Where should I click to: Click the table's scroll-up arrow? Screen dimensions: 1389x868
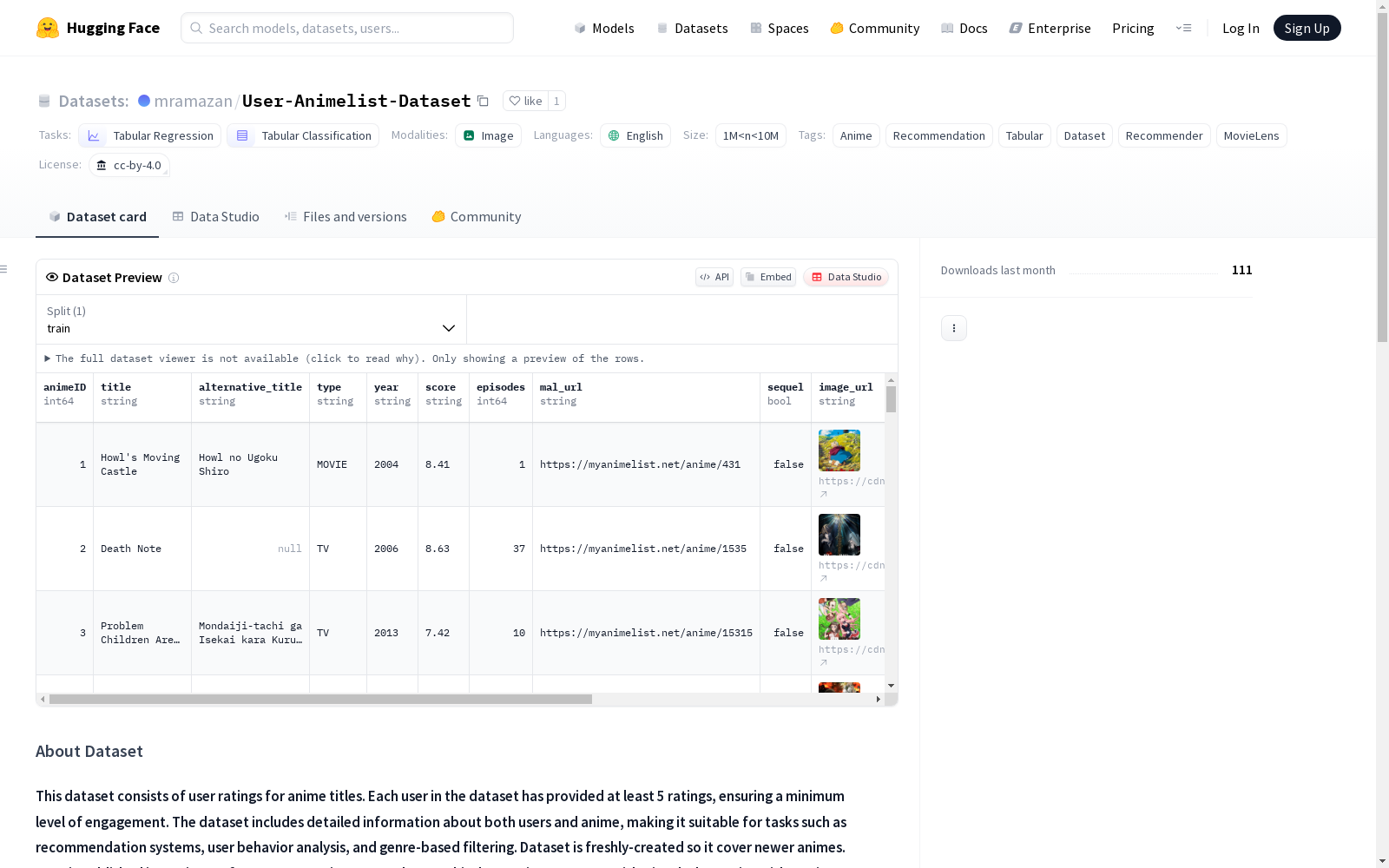[x=891, y=380]
